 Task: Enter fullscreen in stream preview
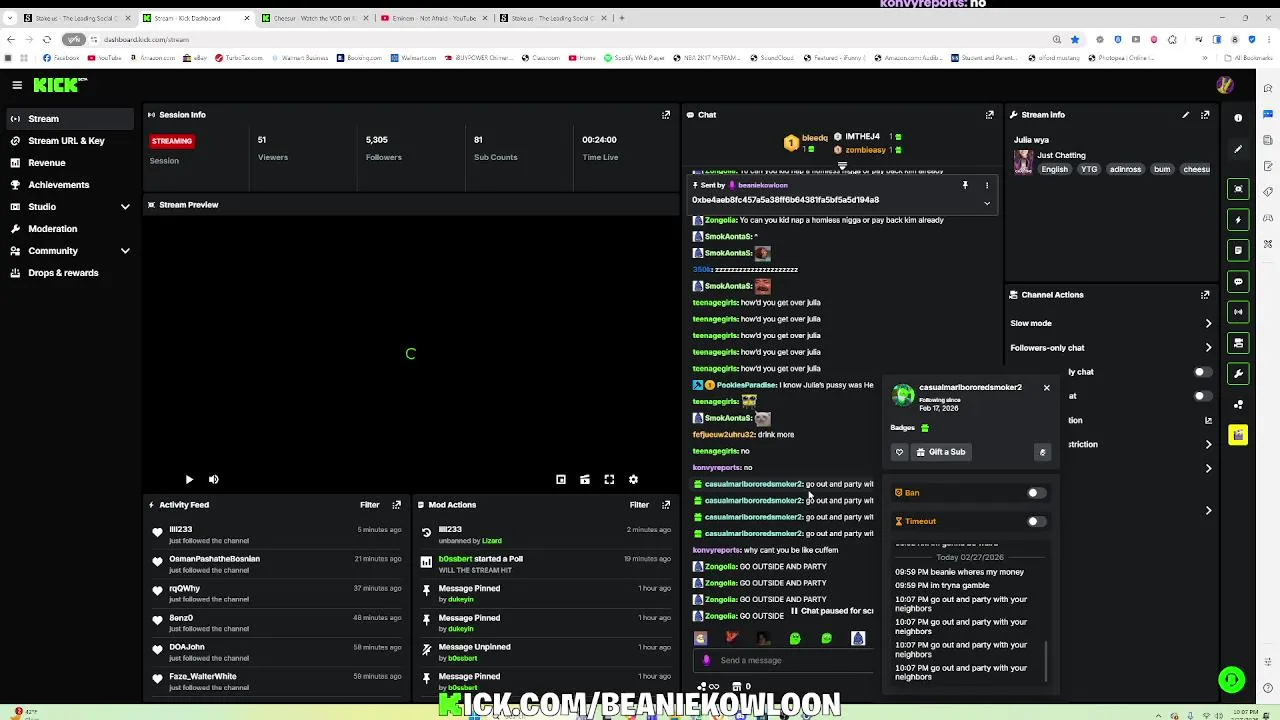609,480
